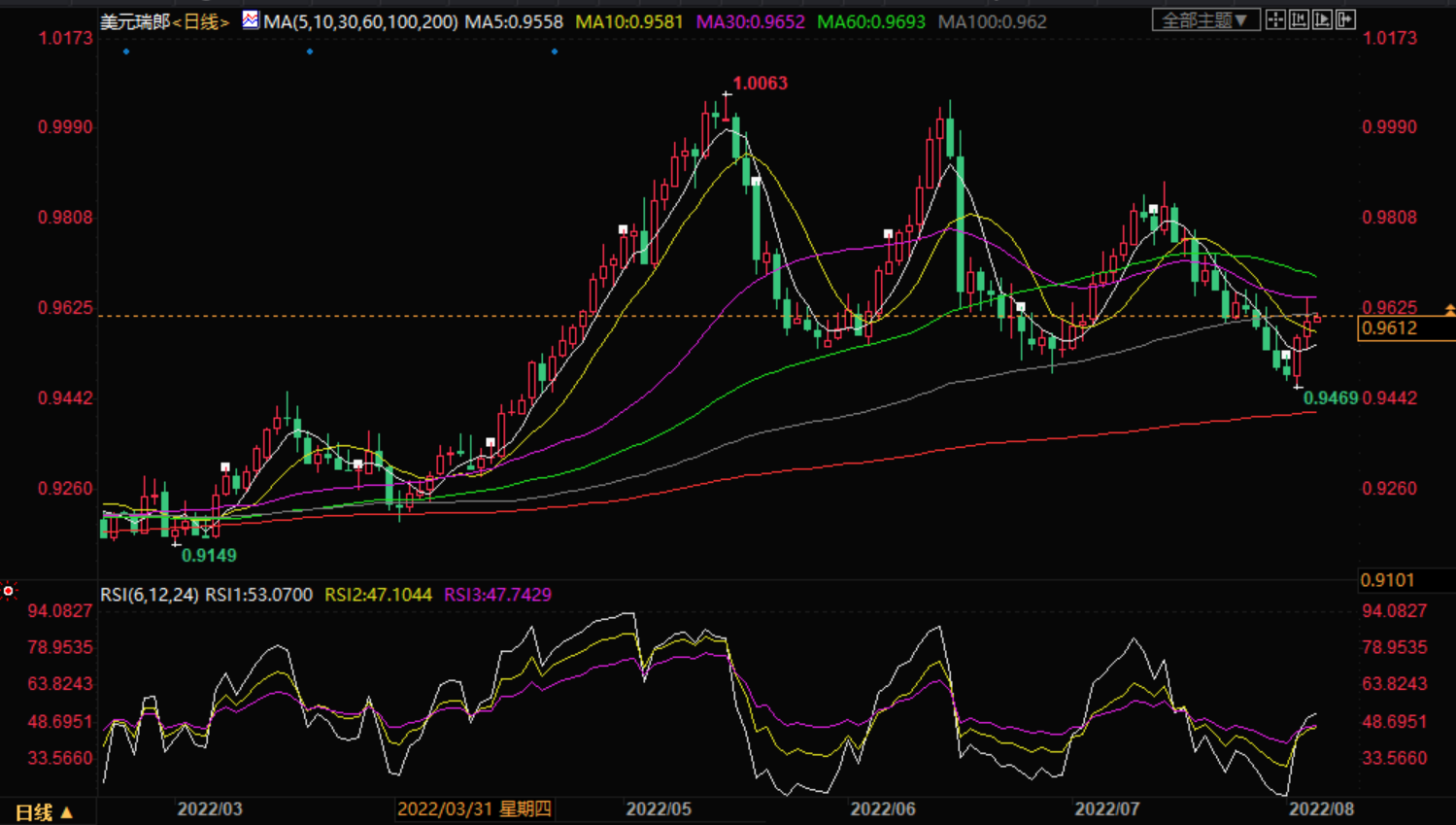Open the <日线> period label next to 美元瑞郎
1456x825 pixels.
201,21
